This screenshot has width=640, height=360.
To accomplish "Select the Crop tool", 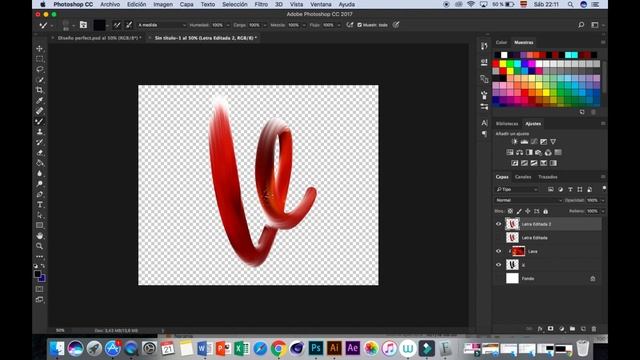I will 40,90.
